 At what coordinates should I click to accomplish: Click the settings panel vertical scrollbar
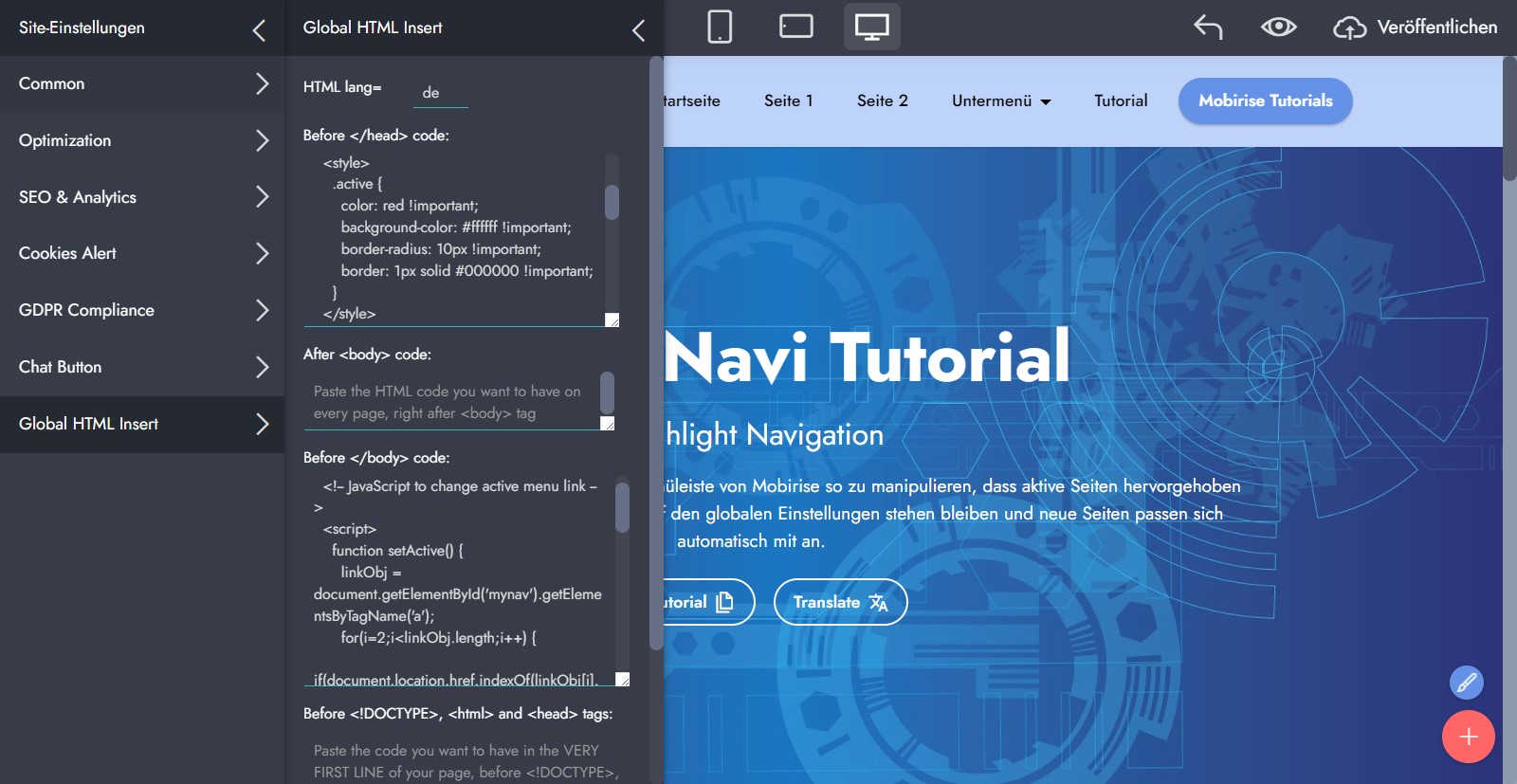coord(655,351)
